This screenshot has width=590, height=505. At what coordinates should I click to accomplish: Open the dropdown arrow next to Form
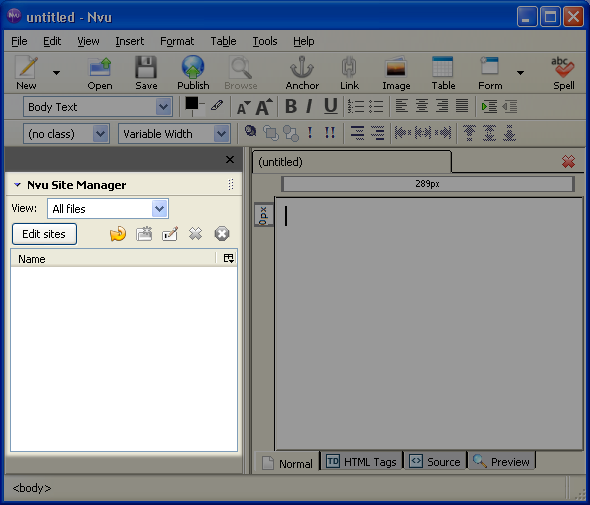tap(520, 73)
